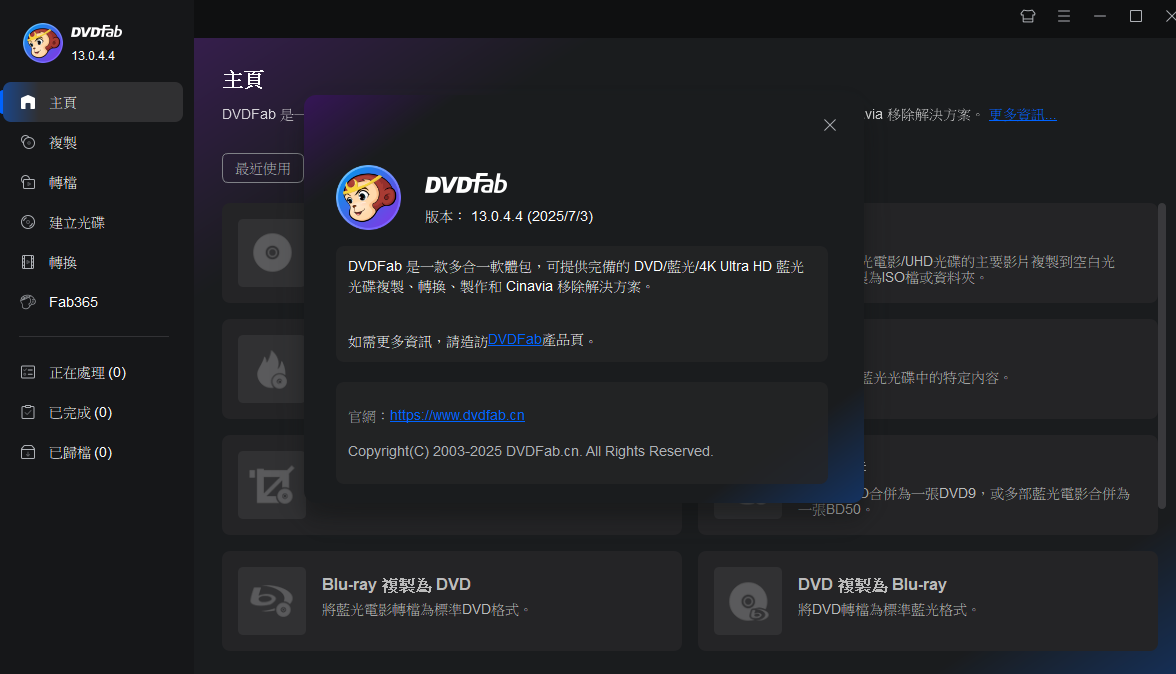Select the 最近使用 recently used tab
This screenshot has height=674, width=1176.
pos(262,168)
